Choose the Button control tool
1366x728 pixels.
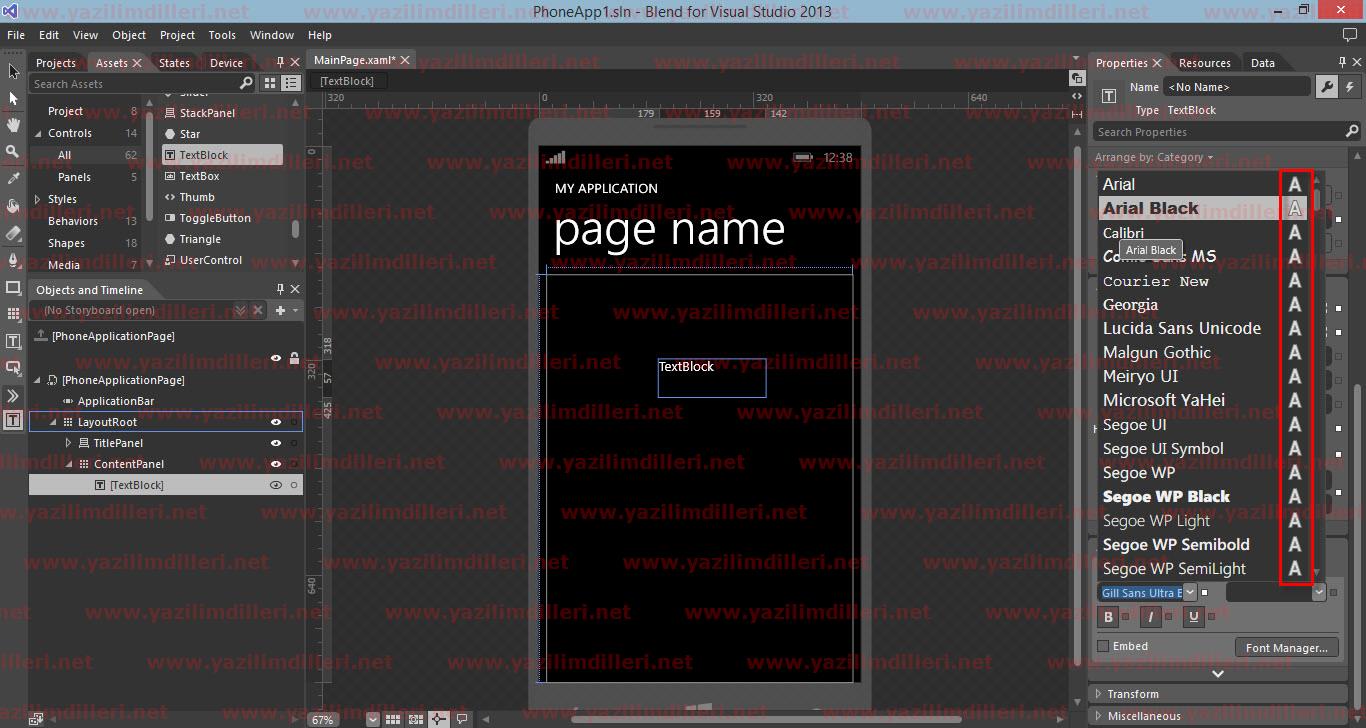coord(13,368)
